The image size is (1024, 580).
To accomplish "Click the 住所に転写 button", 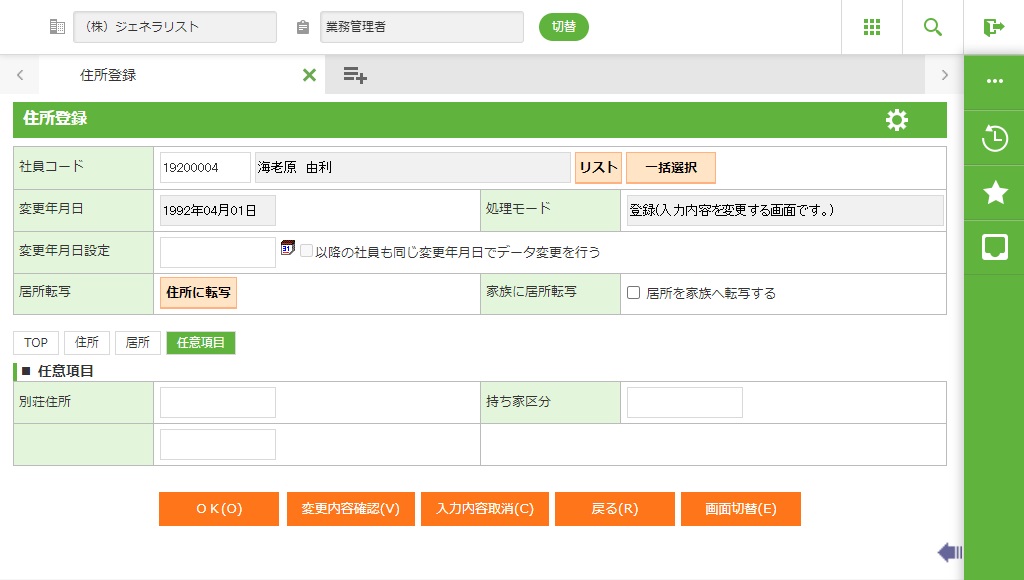I will 199,293.
